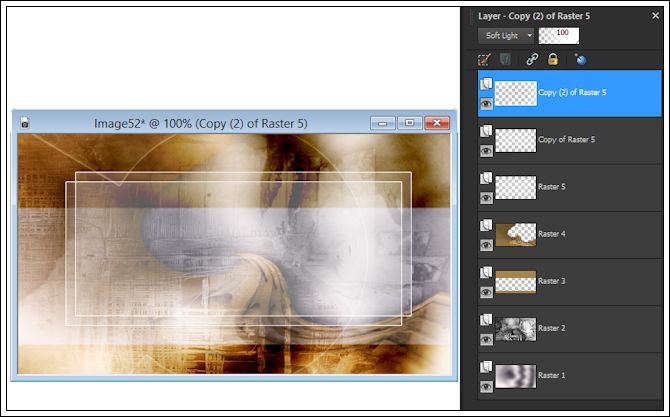The height and width of the screenshot is (417, 670).
Task: Close the Image52 document window
Action: 437,123
